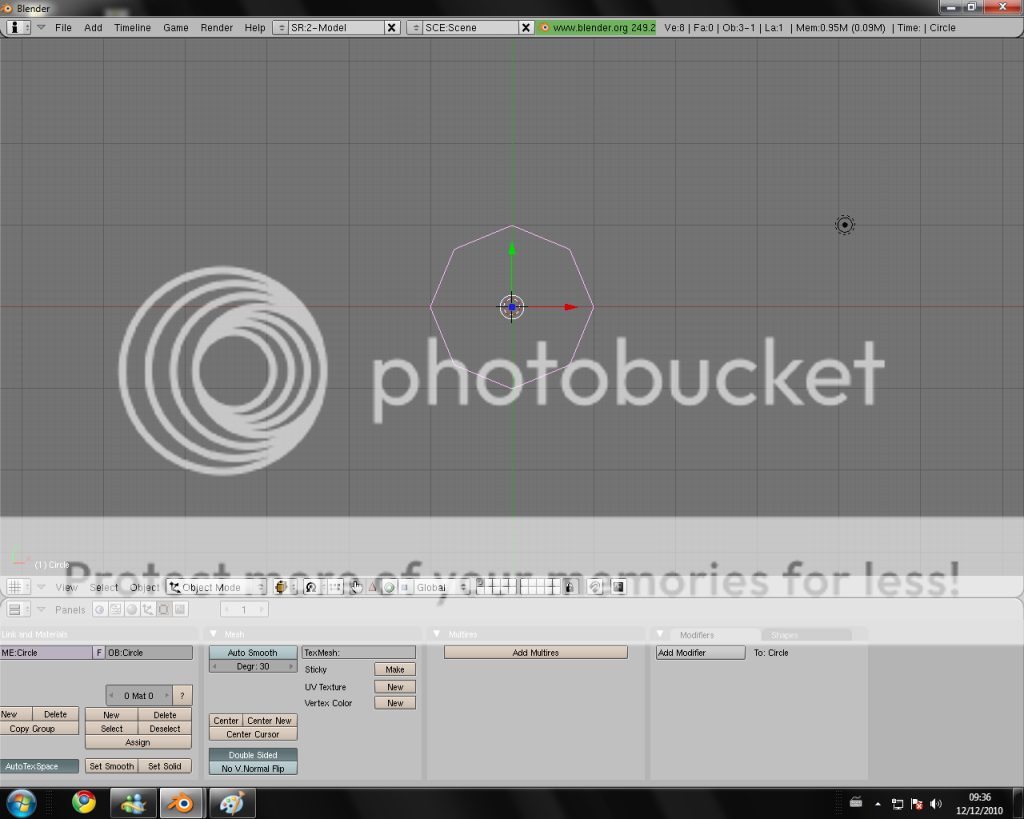Open the Script context in Panels header
Screen dimensions: 1024x819
click(116, 609)
